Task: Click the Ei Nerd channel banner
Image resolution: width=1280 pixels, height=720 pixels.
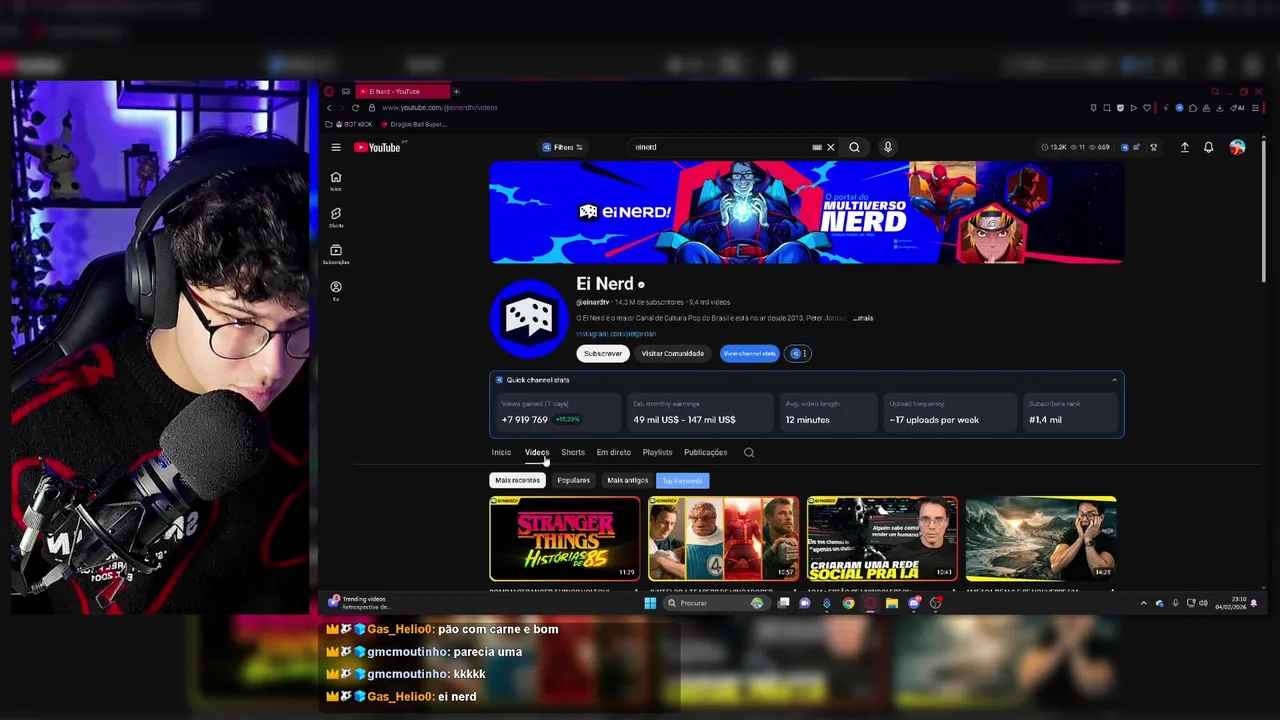Action: pos(806,212)
